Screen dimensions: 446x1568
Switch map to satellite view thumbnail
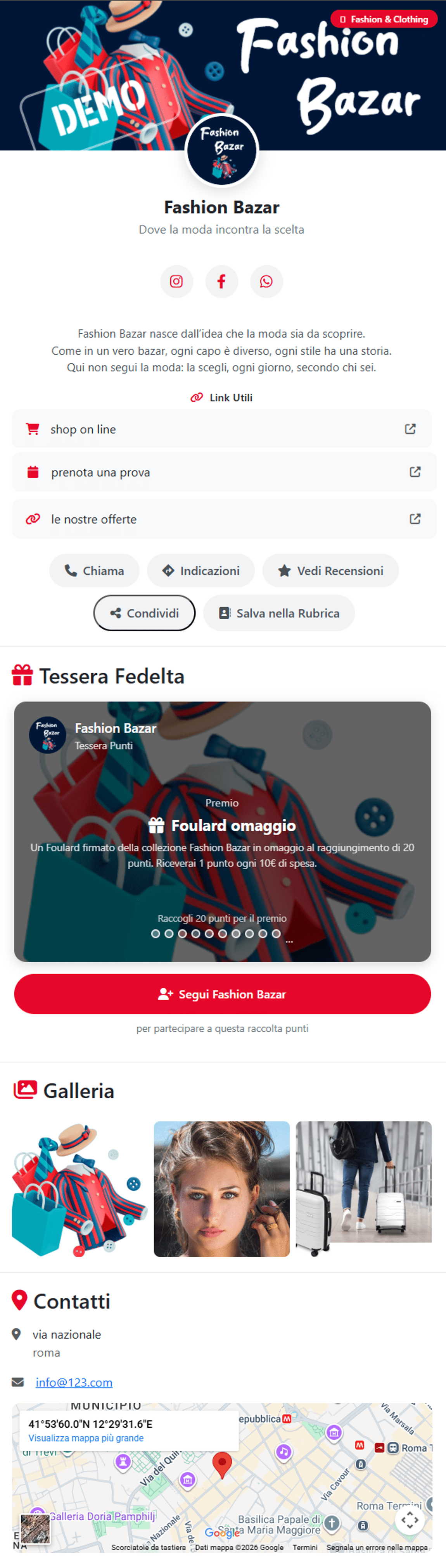[35, 1528]
